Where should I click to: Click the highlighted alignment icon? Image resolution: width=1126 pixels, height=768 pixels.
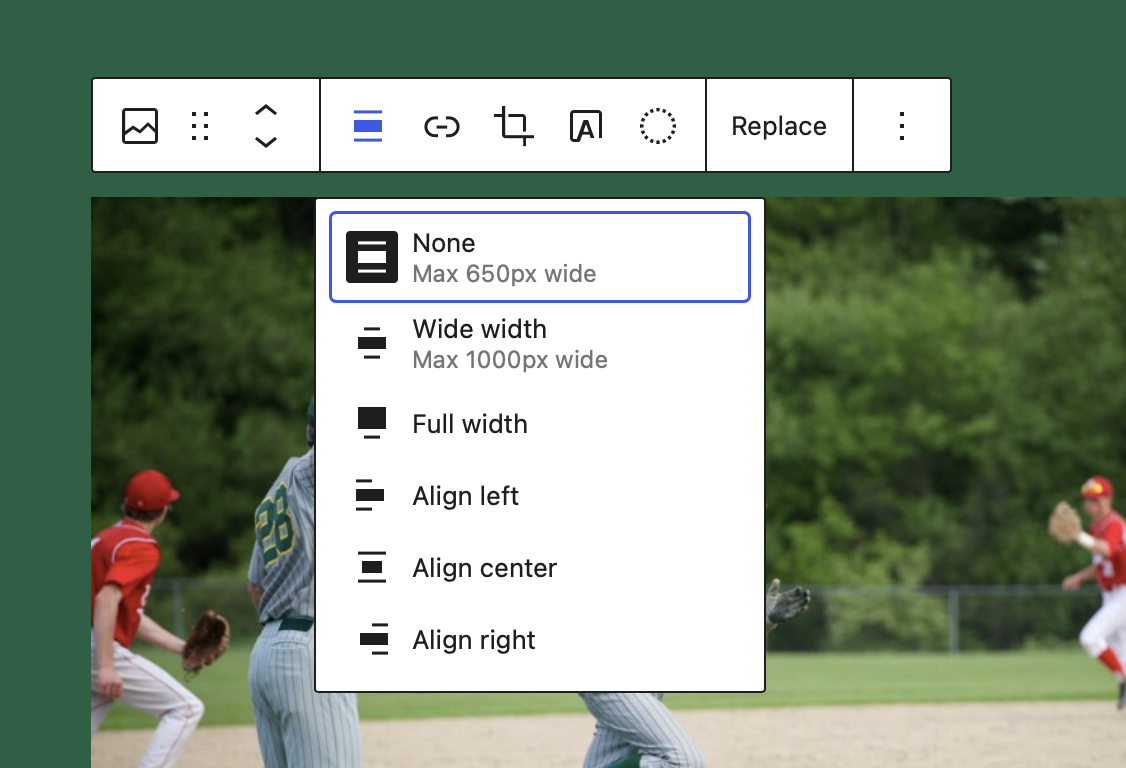tap(369, 125)
